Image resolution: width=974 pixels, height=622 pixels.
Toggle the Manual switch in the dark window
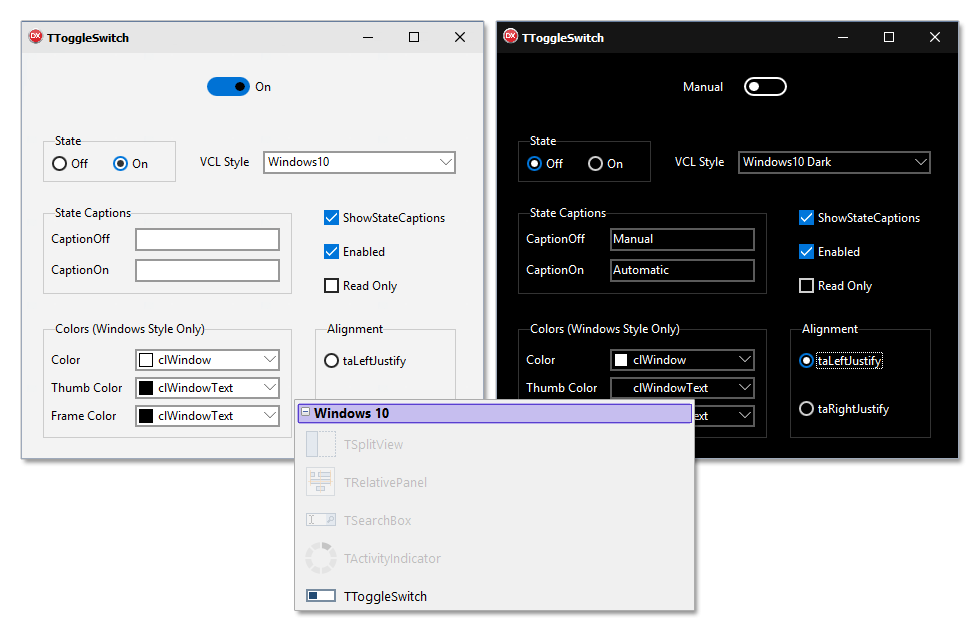[x=765, y=87]
